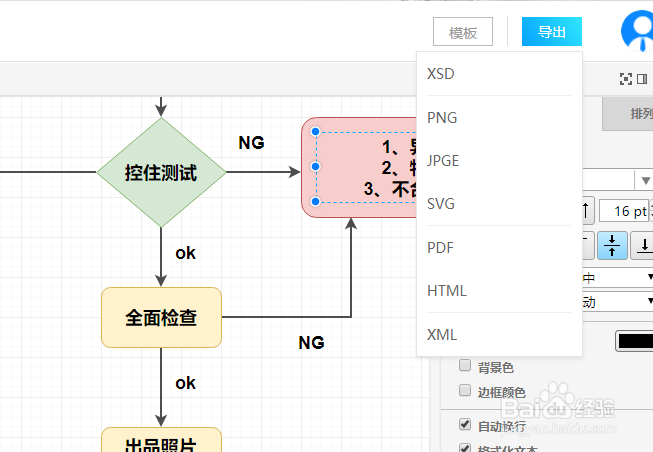The image size is (653, 452).
Task: Click the fullscreen fit icon
Action: click(x=626, y=79)
